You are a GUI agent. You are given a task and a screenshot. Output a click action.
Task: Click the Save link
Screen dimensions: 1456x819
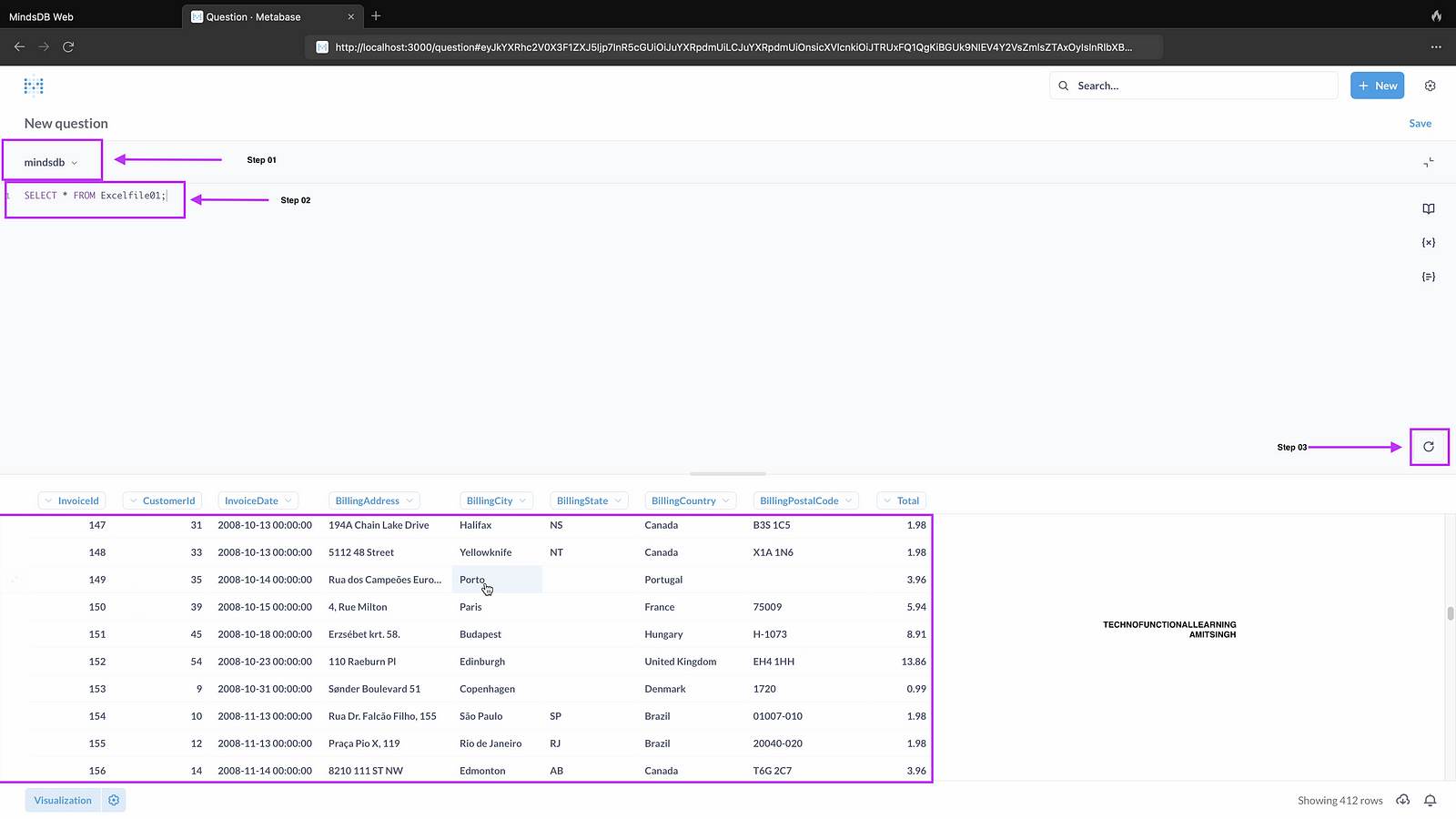1420,124
